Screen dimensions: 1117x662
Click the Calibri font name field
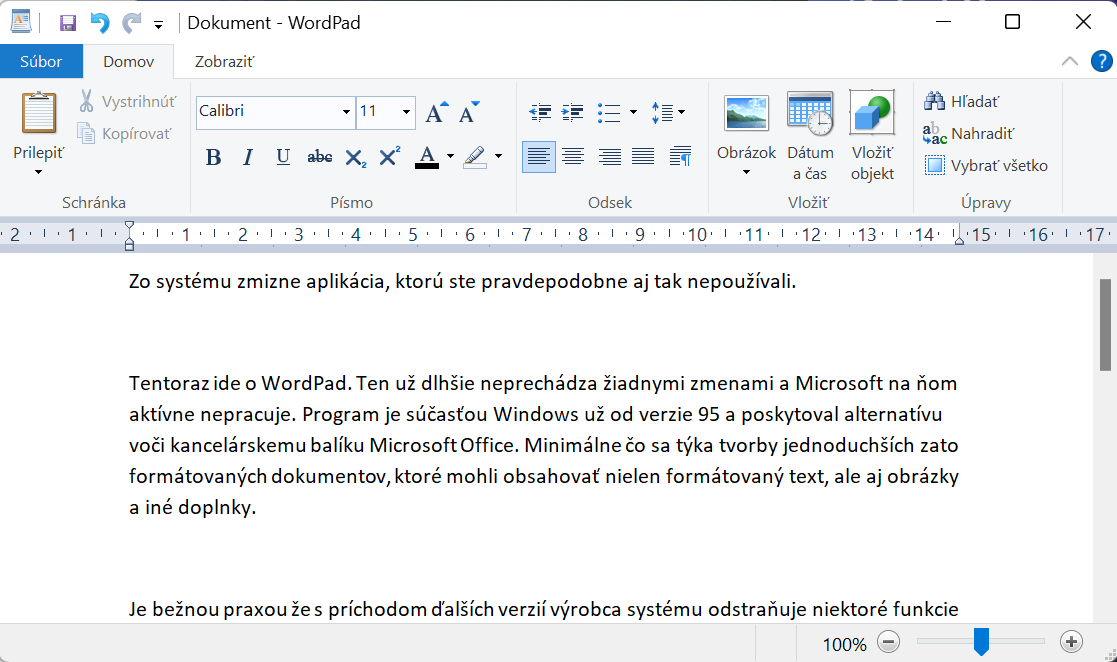tap(268, 111)
